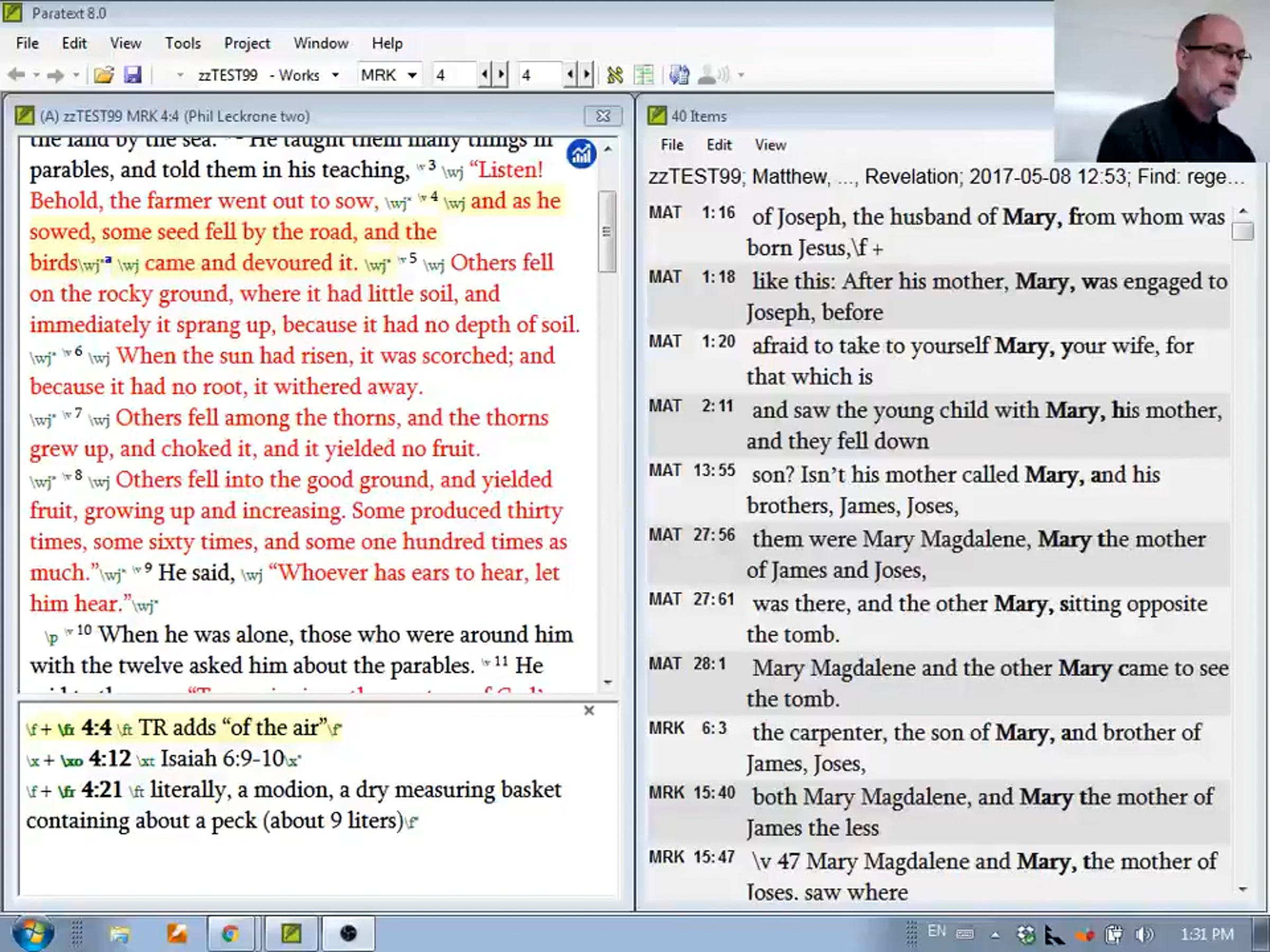Open the Tools menu
The image size is (1270, 952).
(183, 43)
